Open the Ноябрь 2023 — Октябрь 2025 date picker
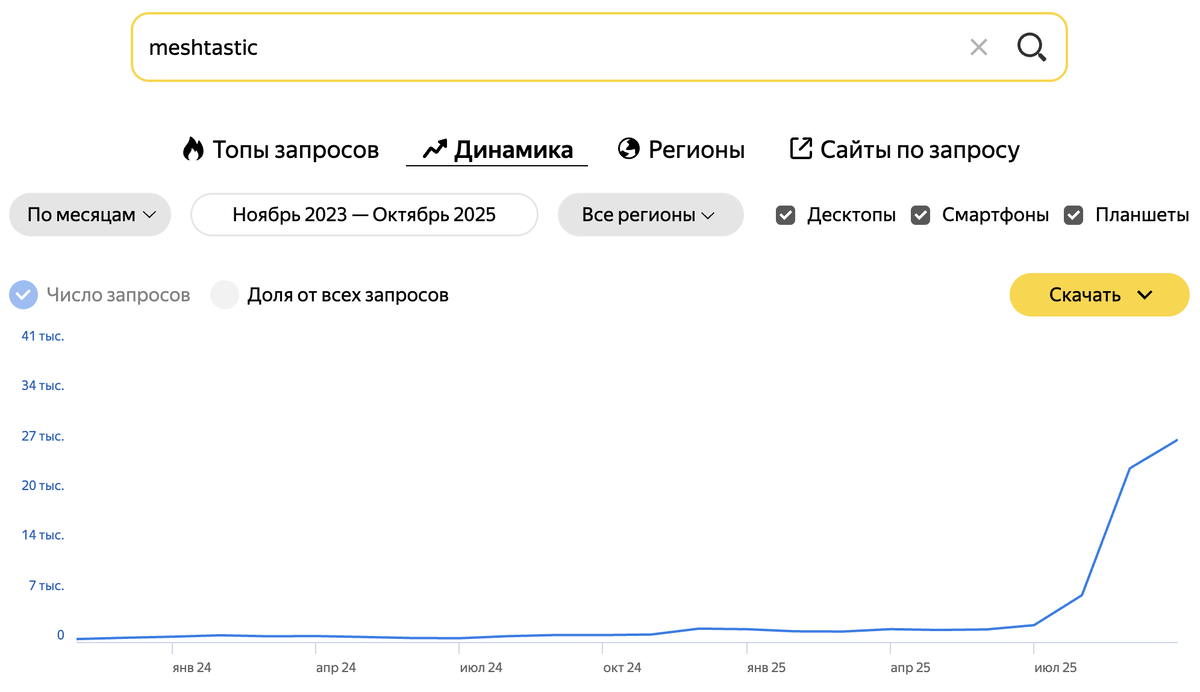This screenshot has width=1200, height=692. click(364, 214)
